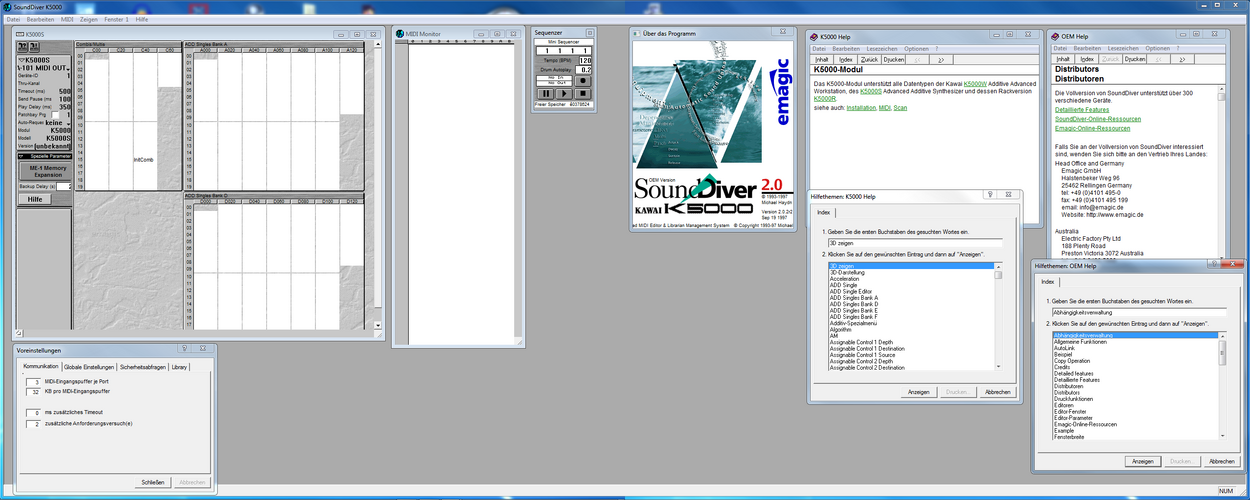
Task: Stop the Mini Sequencer transport
Action: (582, 94)
